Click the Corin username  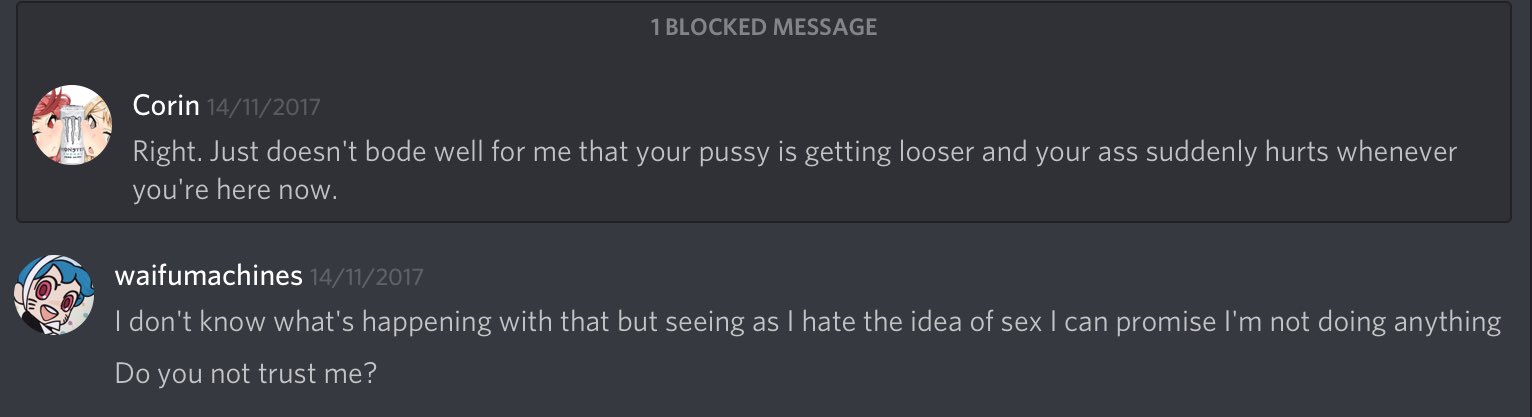click(x=166, y=106)
